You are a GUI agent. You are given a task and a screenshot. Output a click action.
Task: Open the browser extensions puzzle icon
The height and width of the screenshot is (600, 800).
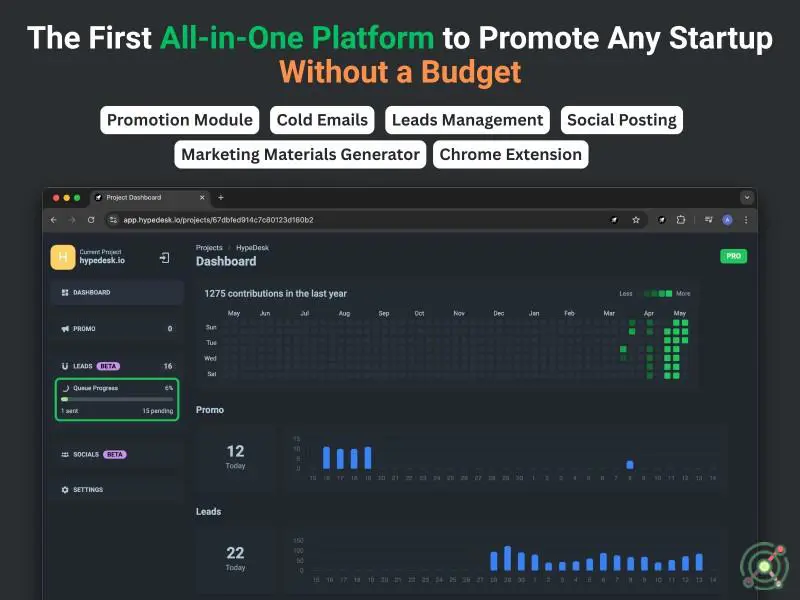pos(681,220)
